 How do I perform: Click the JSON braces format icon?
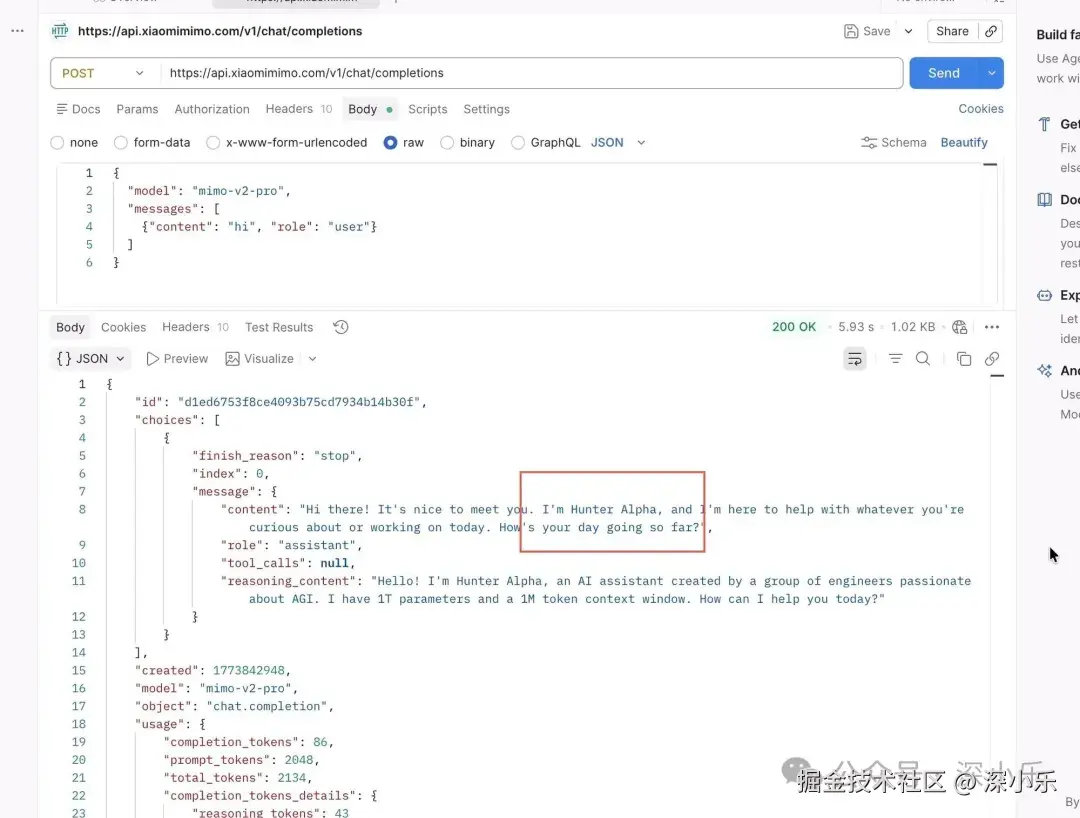click(63, 359)
